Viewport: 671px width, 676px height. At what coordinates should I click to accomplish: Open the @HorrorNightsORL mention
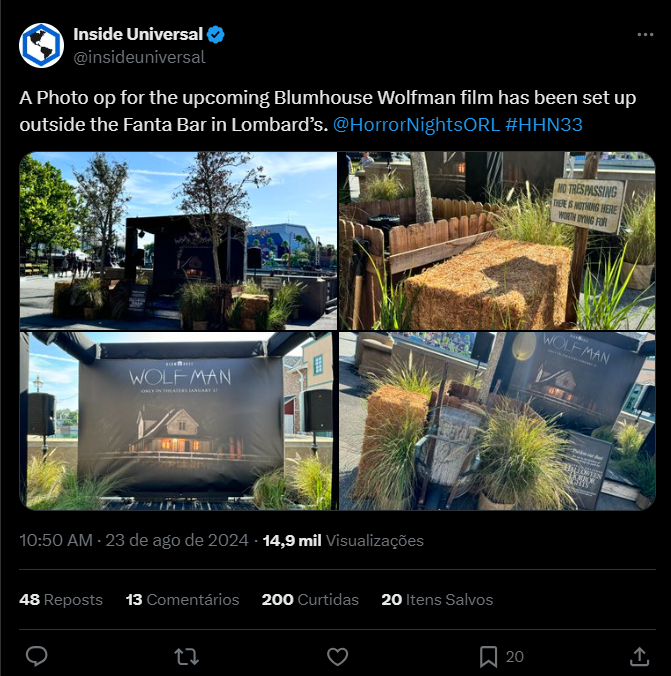click(416, 125)
